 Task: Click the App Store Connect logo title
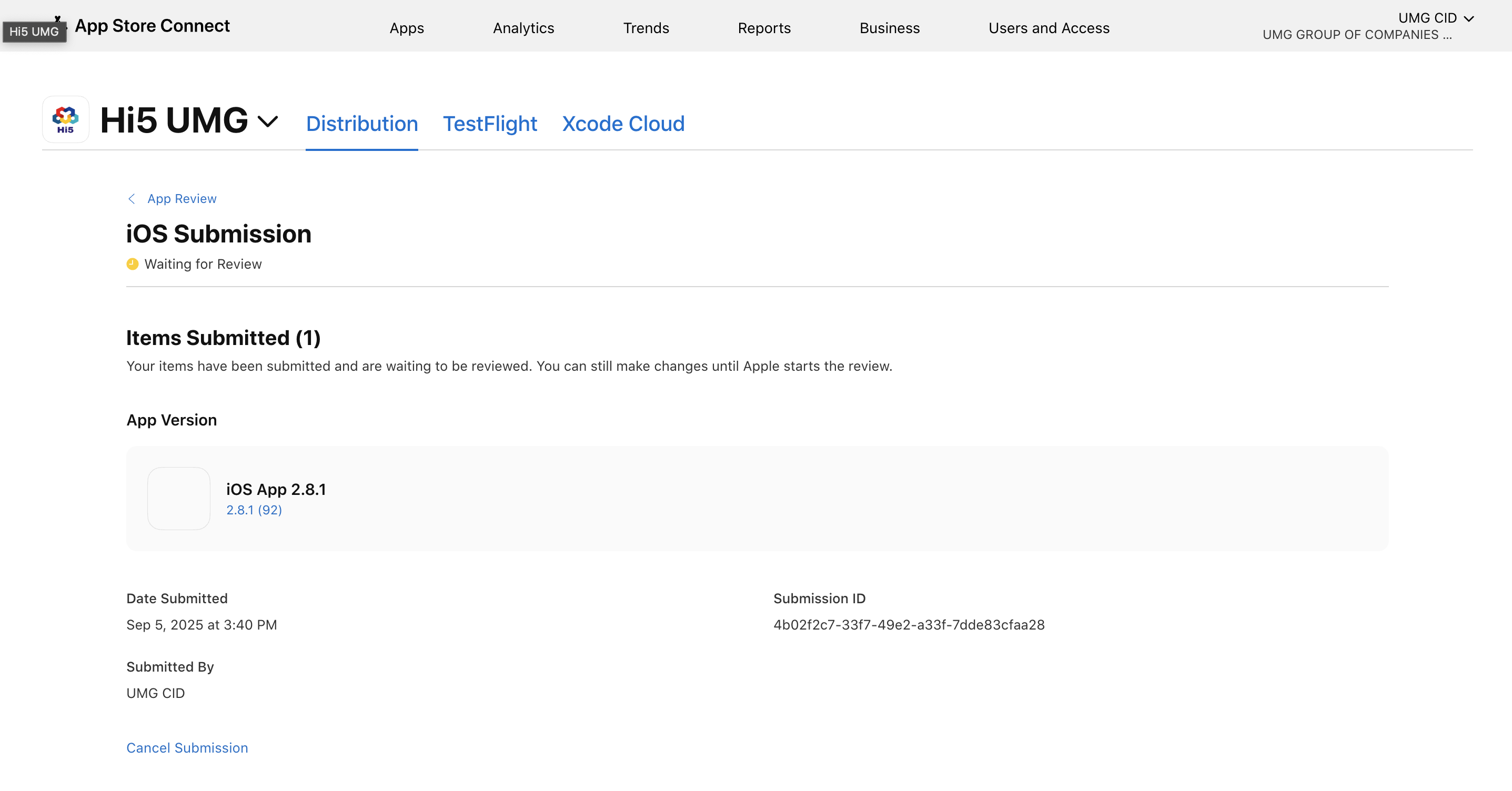152,26
